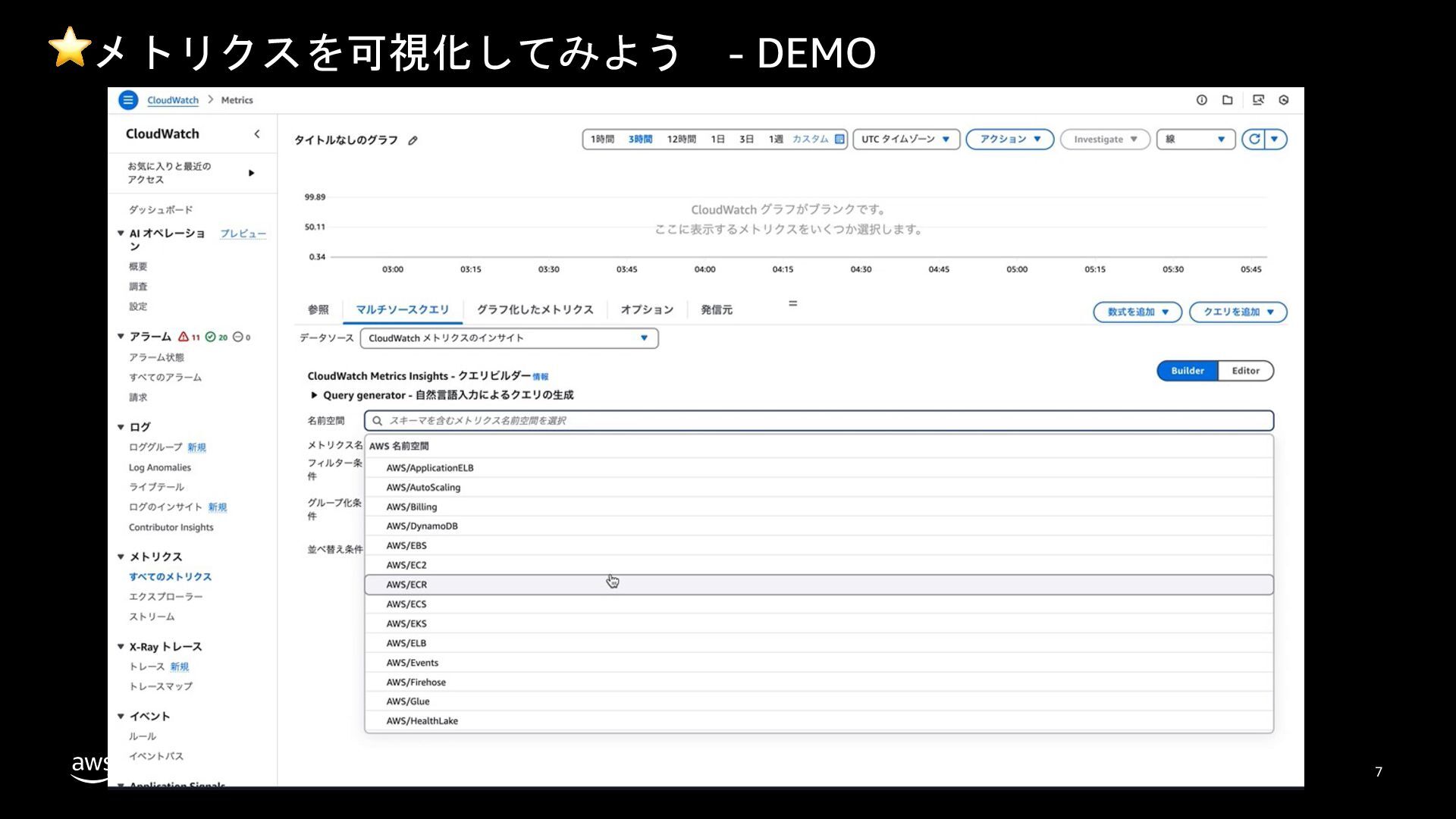Switch to the グラフ化したメトリクス tab
Screen dimensions: 1456x819
click(535, 309)
